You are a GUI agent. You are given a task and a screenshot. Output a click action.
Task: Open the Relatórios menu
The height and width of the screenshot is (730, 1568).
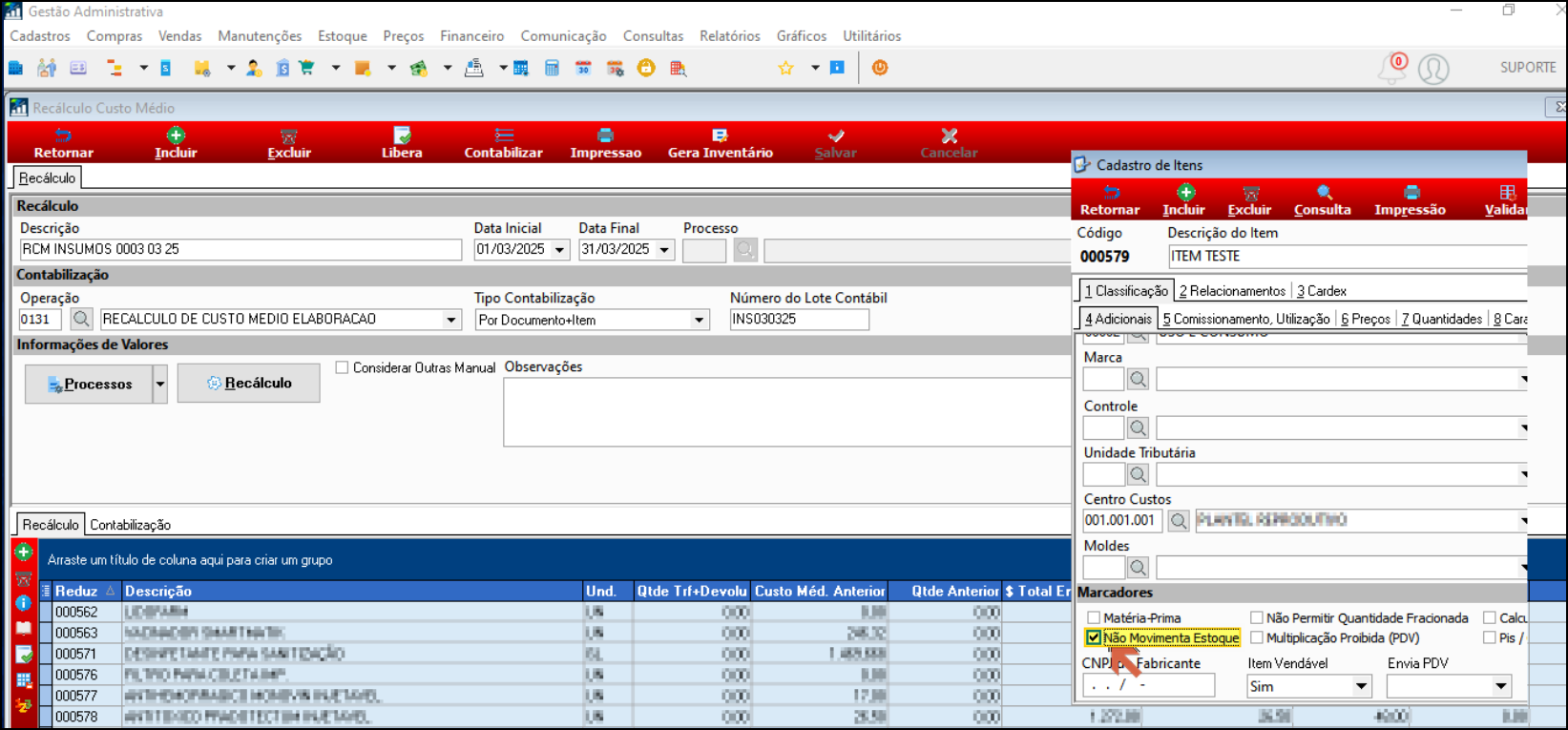(x=730, y=36)
